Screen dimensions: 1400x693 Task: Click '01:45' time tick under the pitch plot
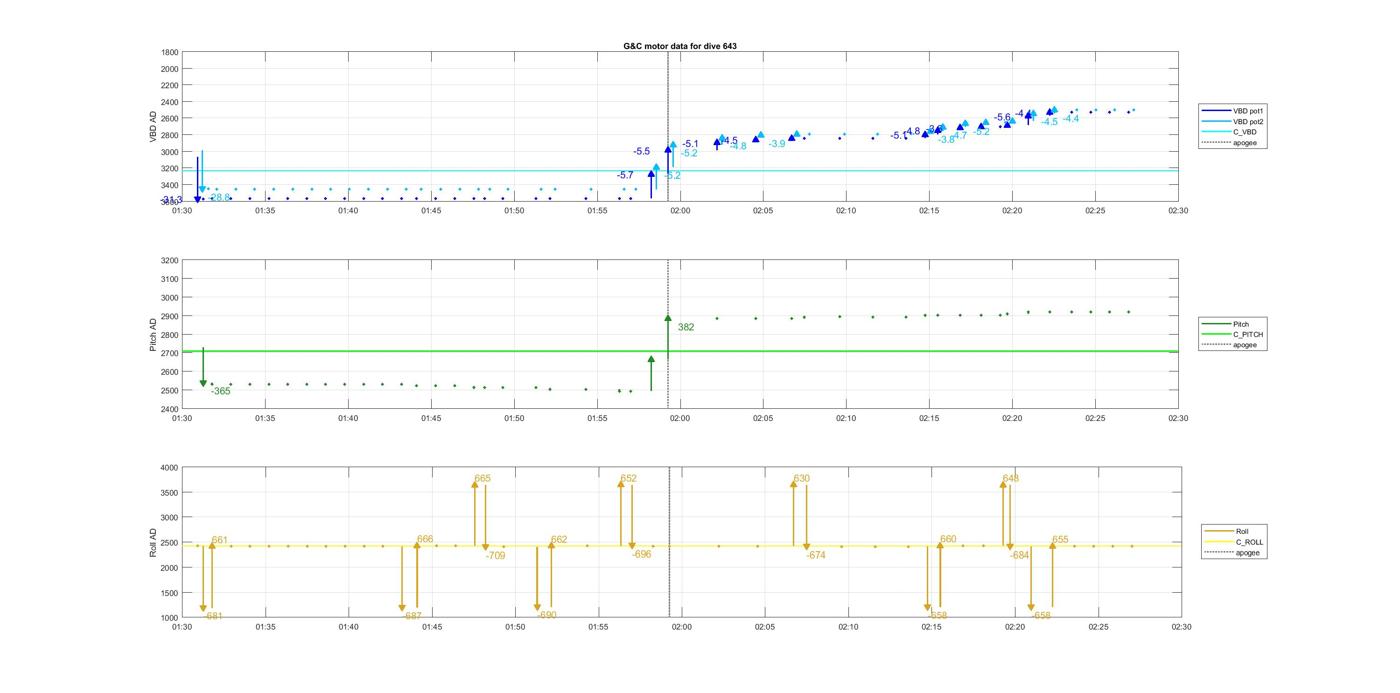click(x=431, y=419)
